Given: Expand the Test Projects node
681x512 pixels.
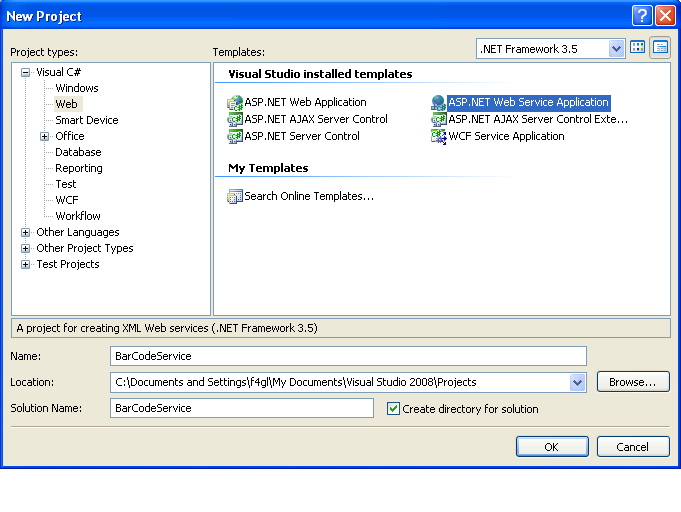Looking at the screenshot, I should click(x=26, y=264).
